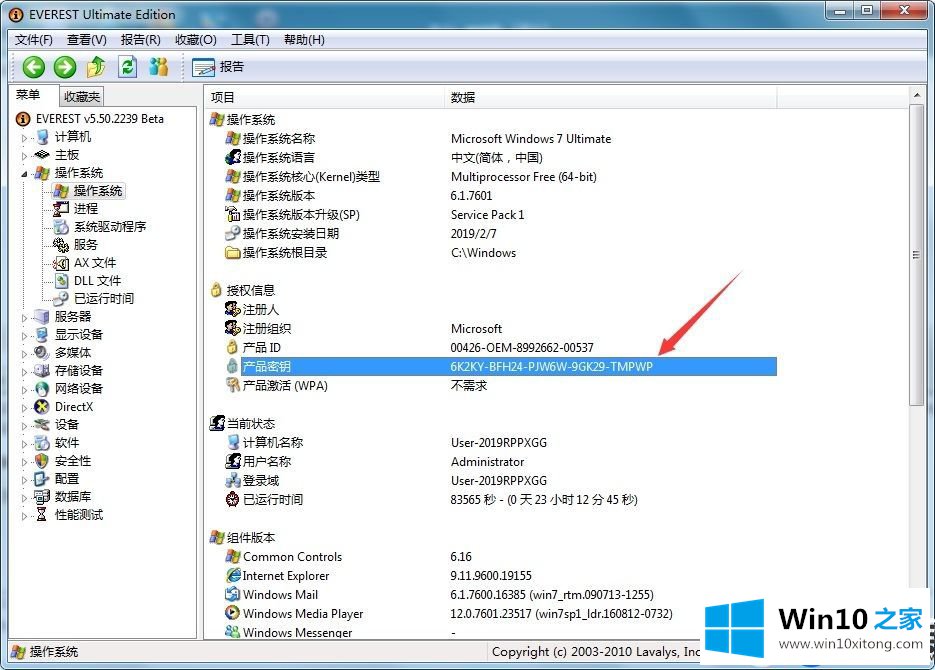
Task: Select the DLL 文件 tree item
Action: coord(97,280)
